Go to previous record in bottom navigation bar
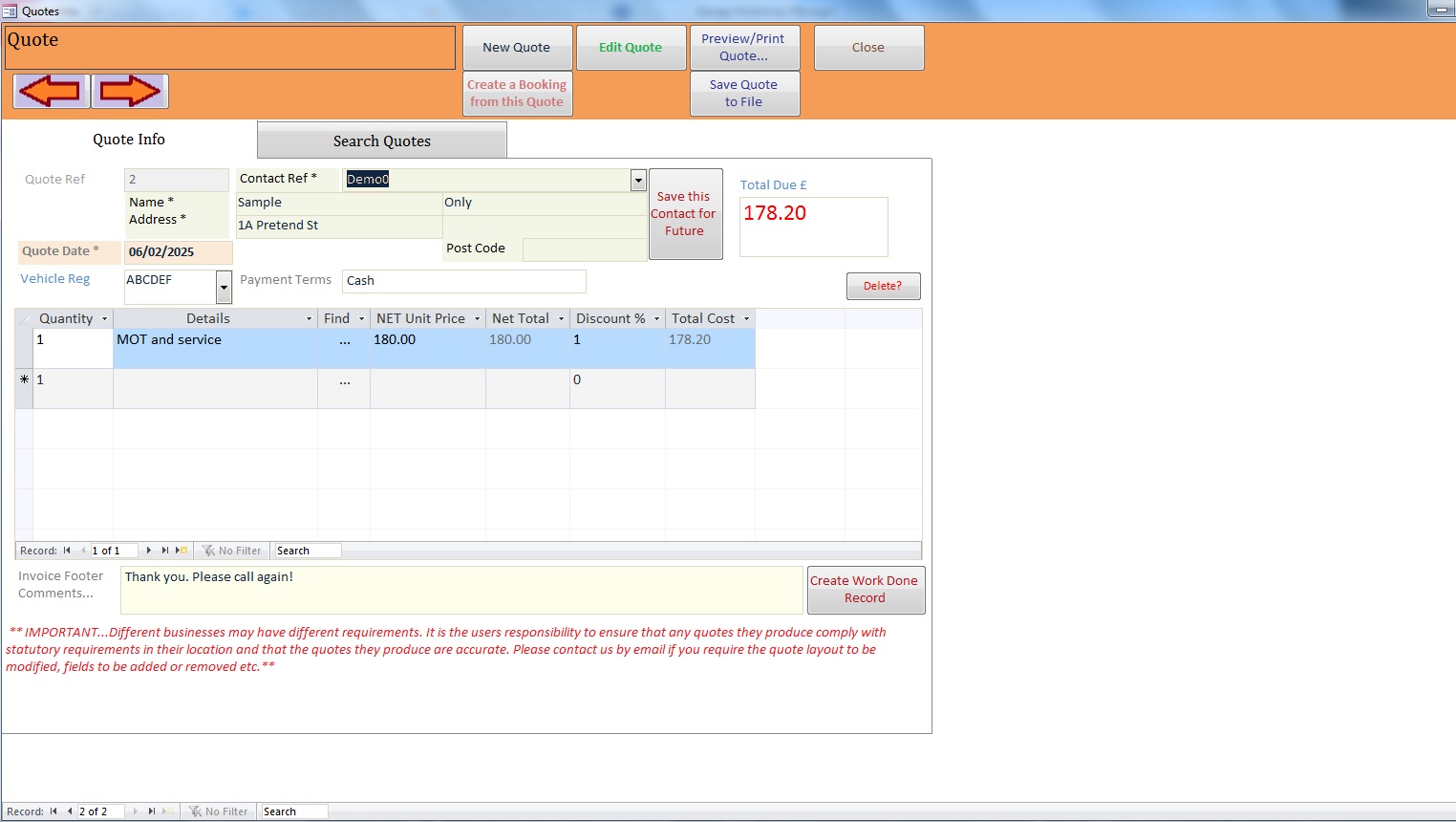 point(70,811)
